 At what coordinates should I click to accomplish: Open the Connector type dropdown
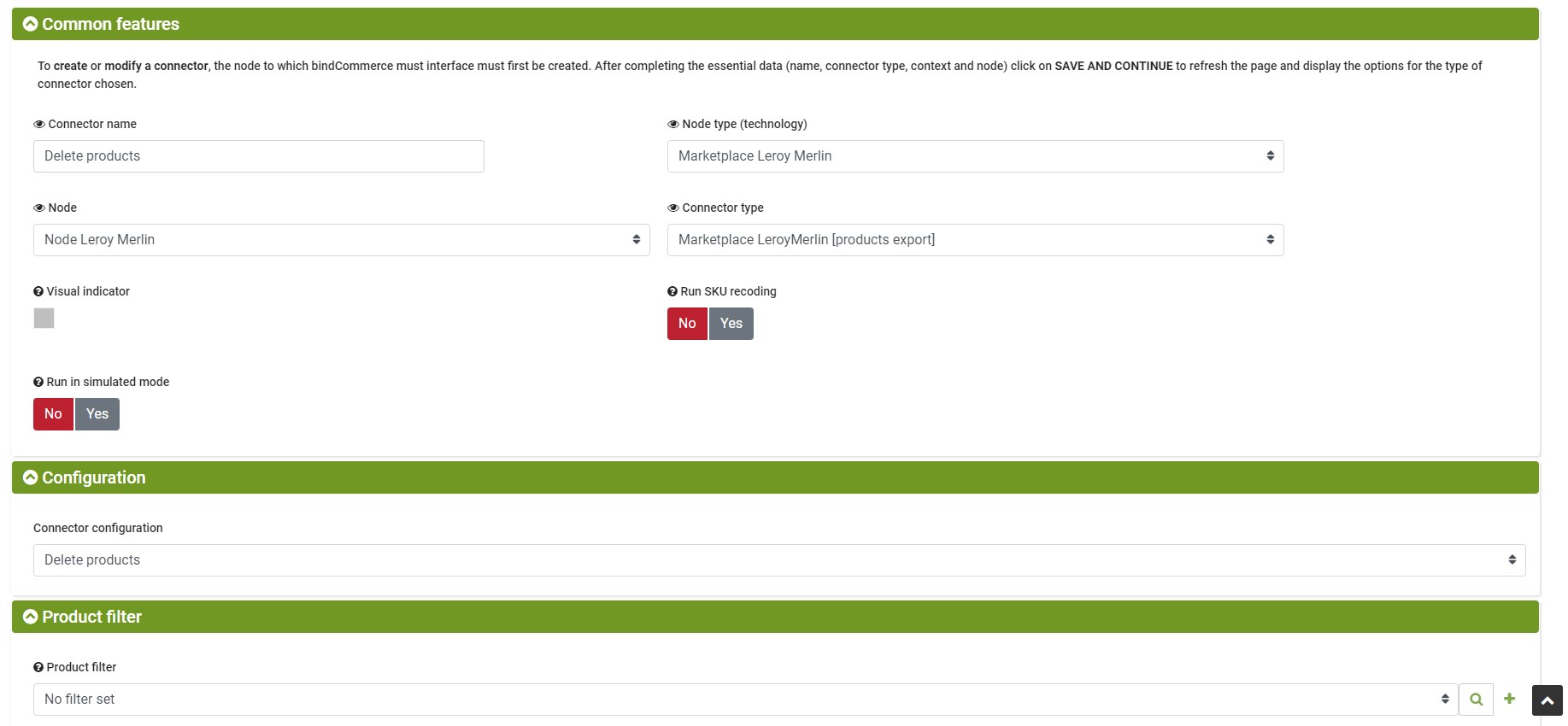tap(975, 240)
